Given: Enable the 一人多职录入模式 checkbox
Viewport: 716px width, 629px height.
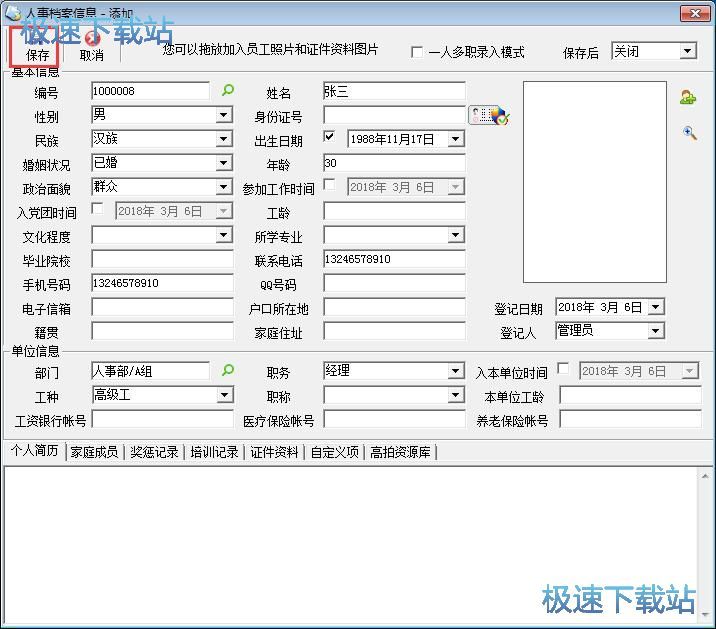Looking at the screenshot, I should [x=416, y=52].
